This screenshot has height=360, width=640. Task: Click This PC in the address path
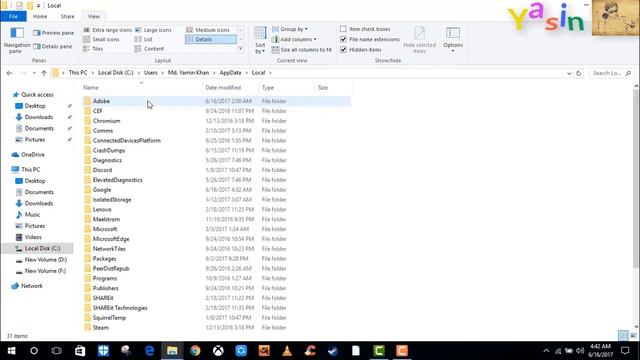78,73
